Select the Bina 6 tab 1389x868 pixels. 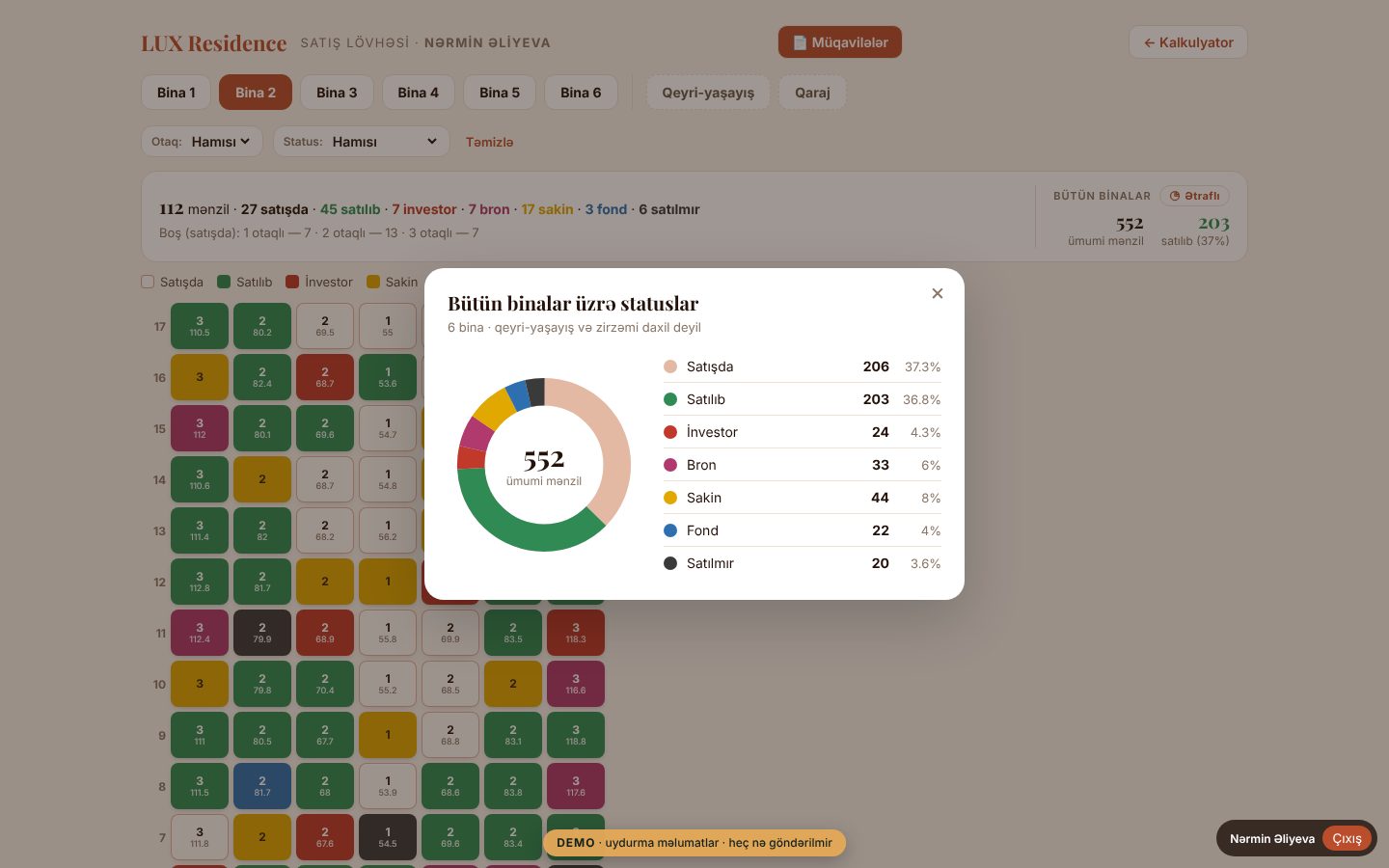[x=581, y=93]
